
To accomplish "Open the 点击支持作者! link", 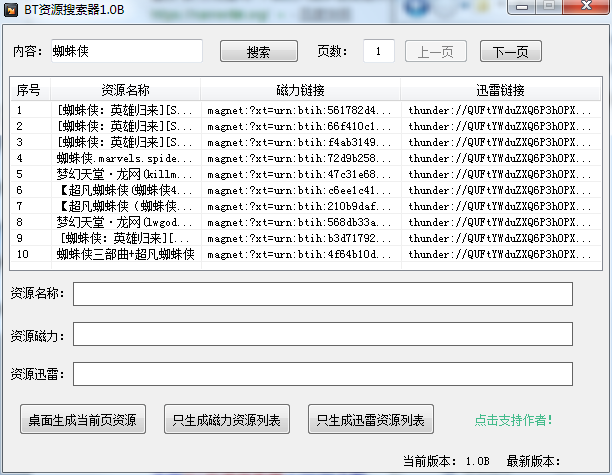I will pyautogui.click(x=514, y=420).
